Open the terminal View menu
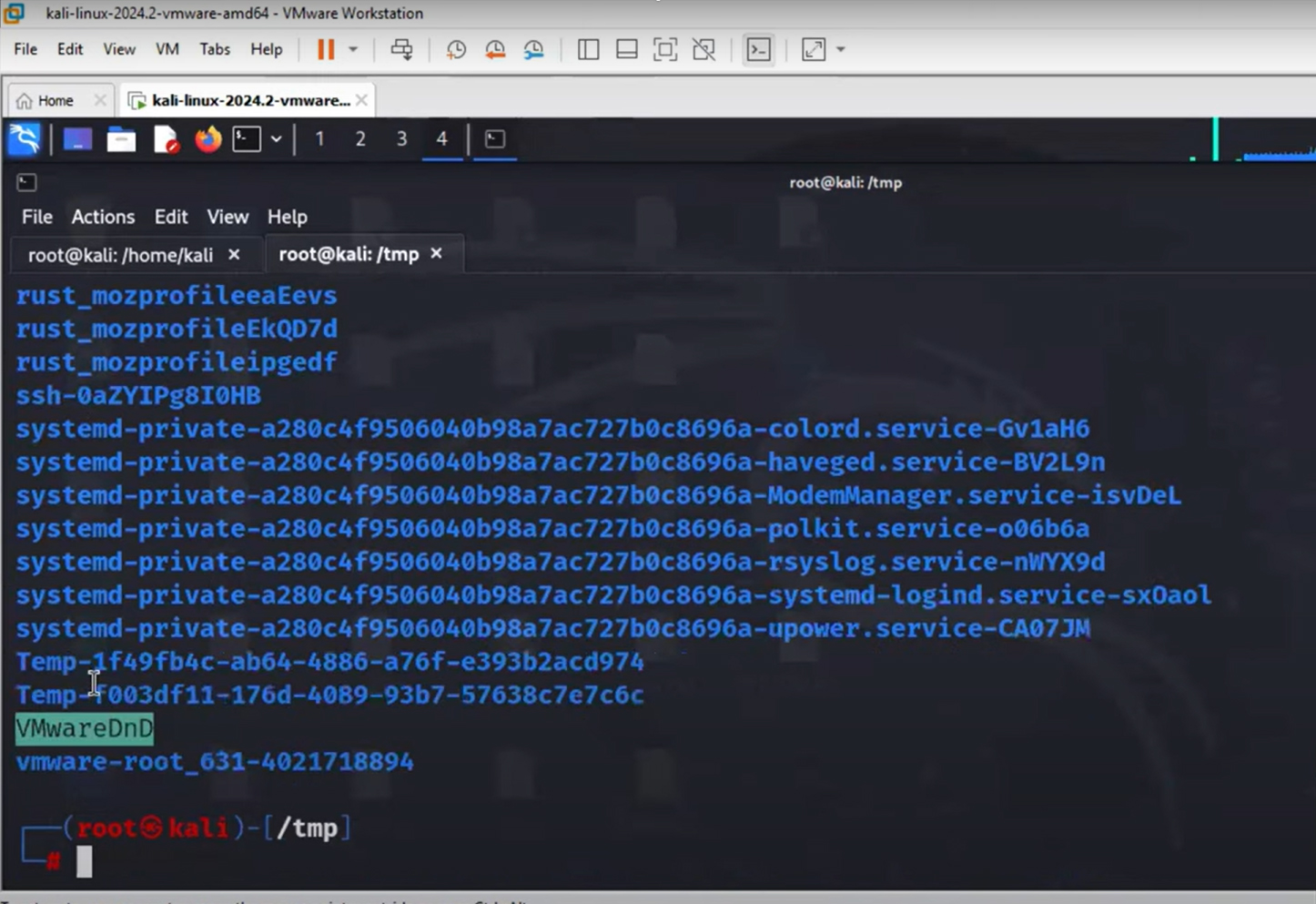 228,217
